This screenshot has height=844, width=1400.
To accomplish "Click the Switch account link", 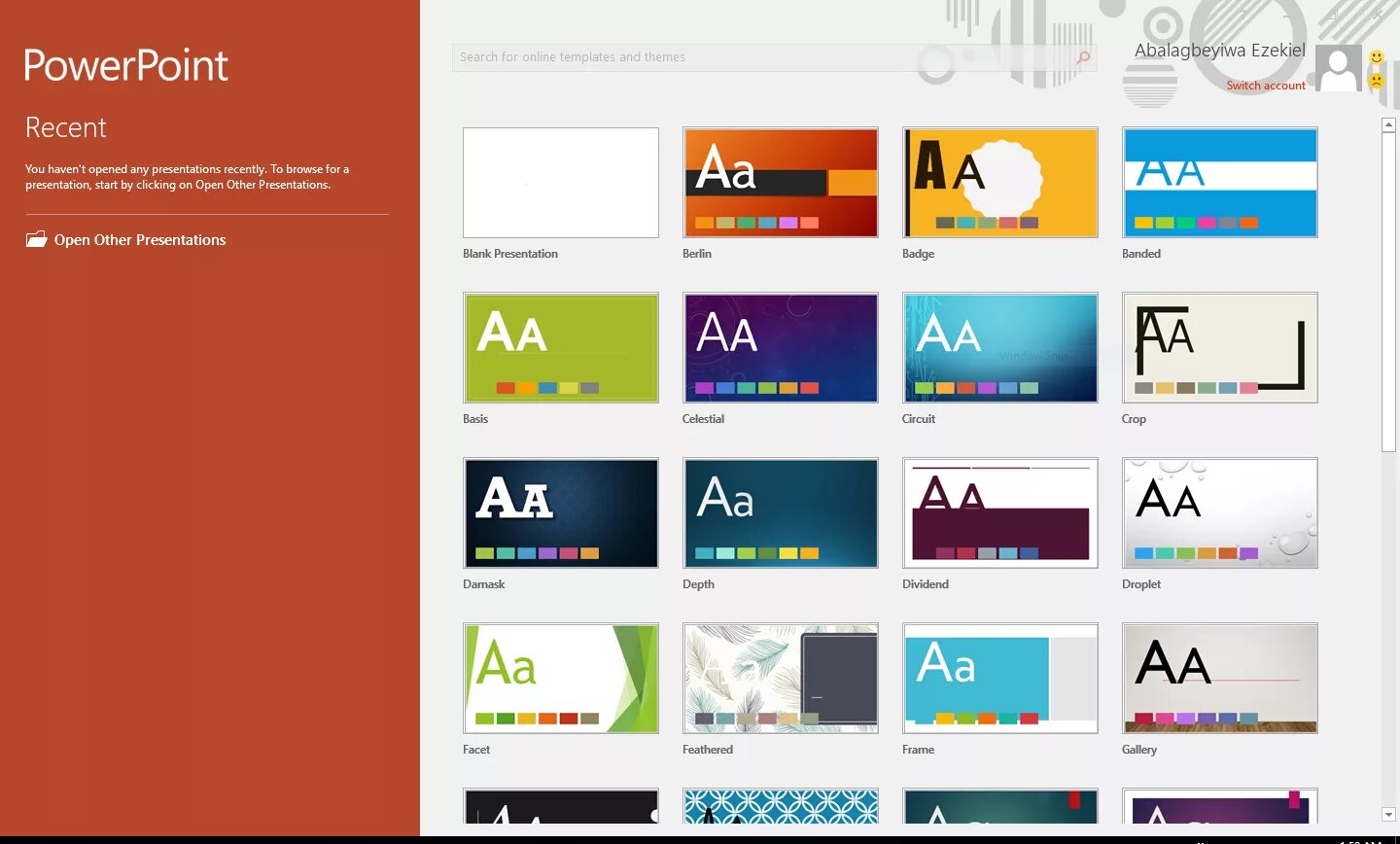I will click(x=1266, y=86).
